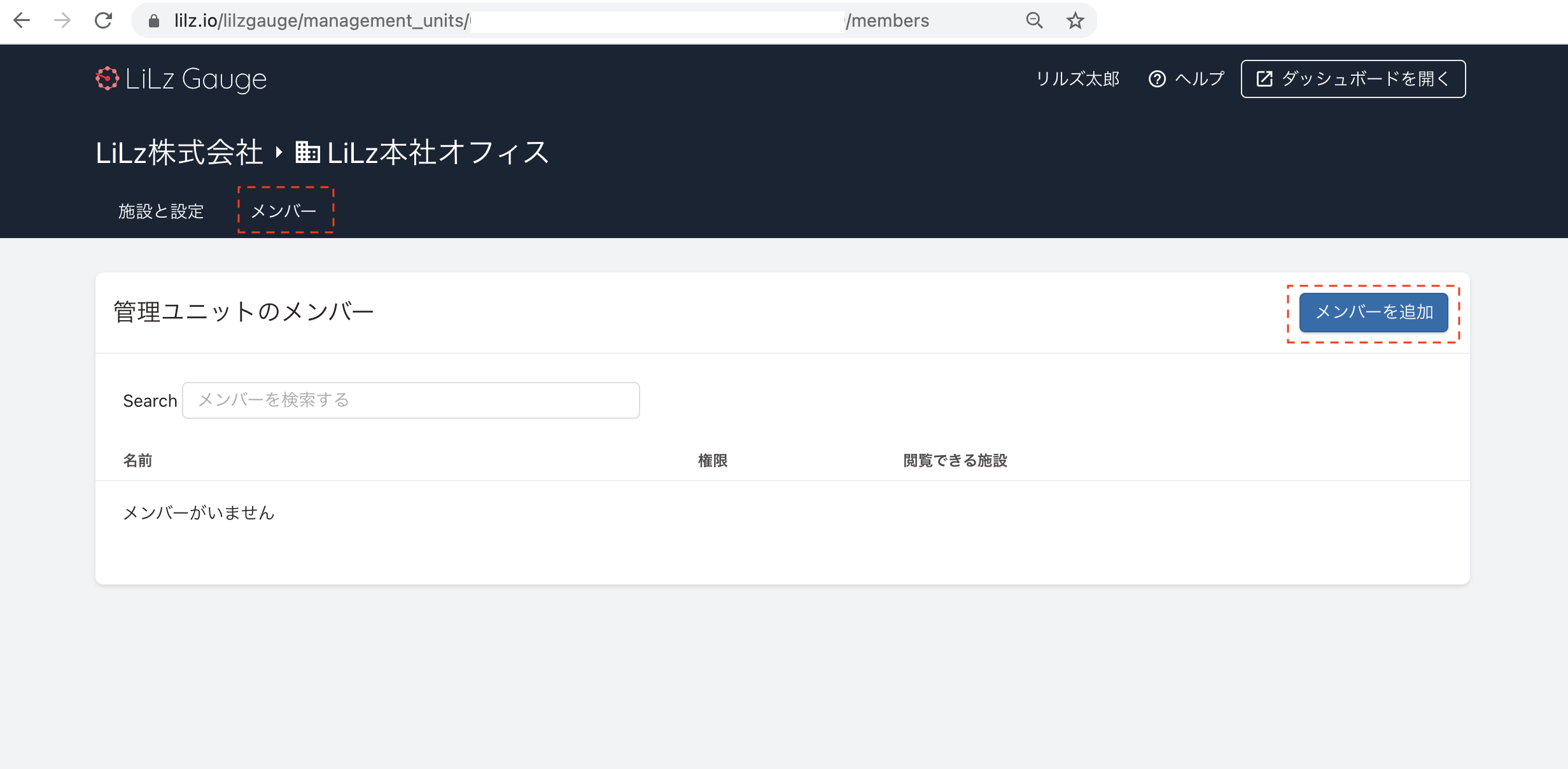Screen dimensions: 1568x769
Task: Focus the メンバーを検索する search field
Action: click(411, 400)
